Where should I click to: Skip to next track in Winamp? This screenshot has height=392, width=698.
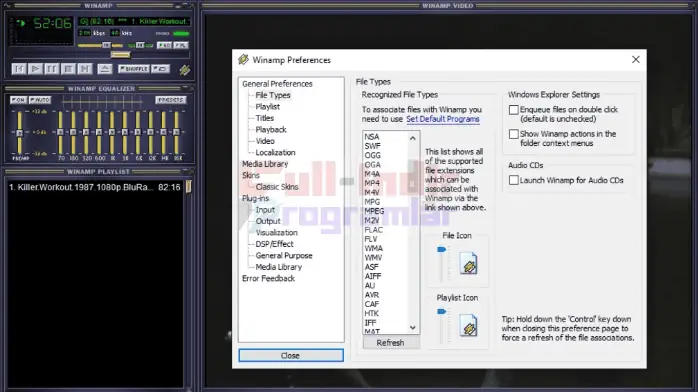coord(85,69)
